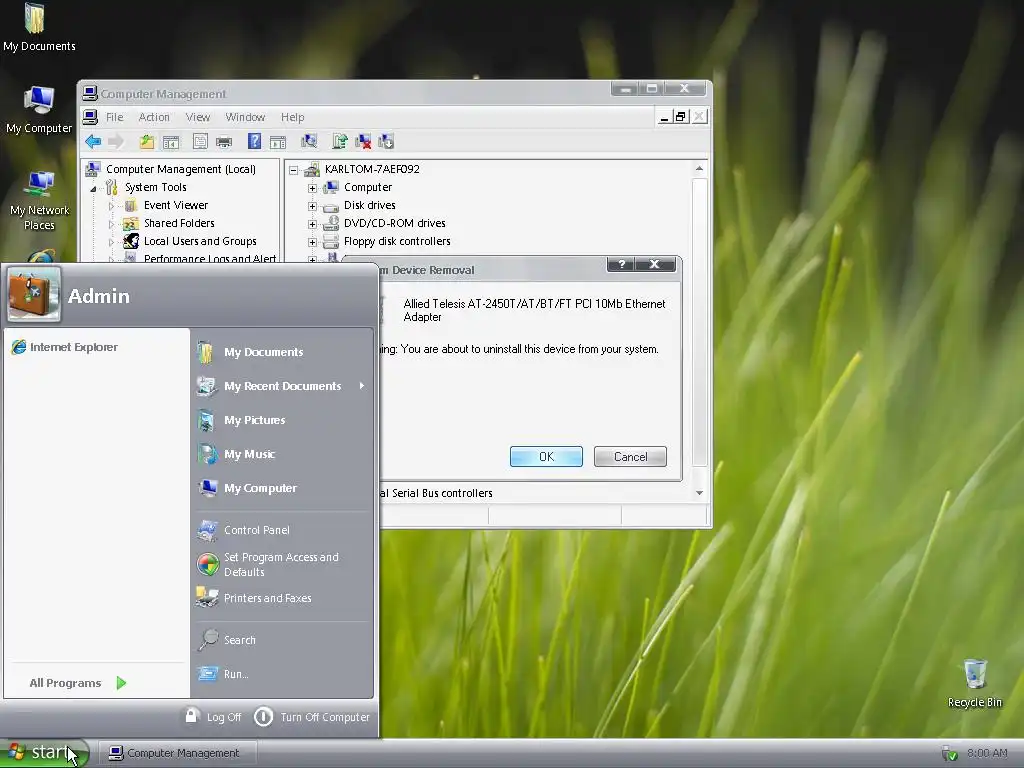Click the Disable device toolbar icon

coord(386,141)
